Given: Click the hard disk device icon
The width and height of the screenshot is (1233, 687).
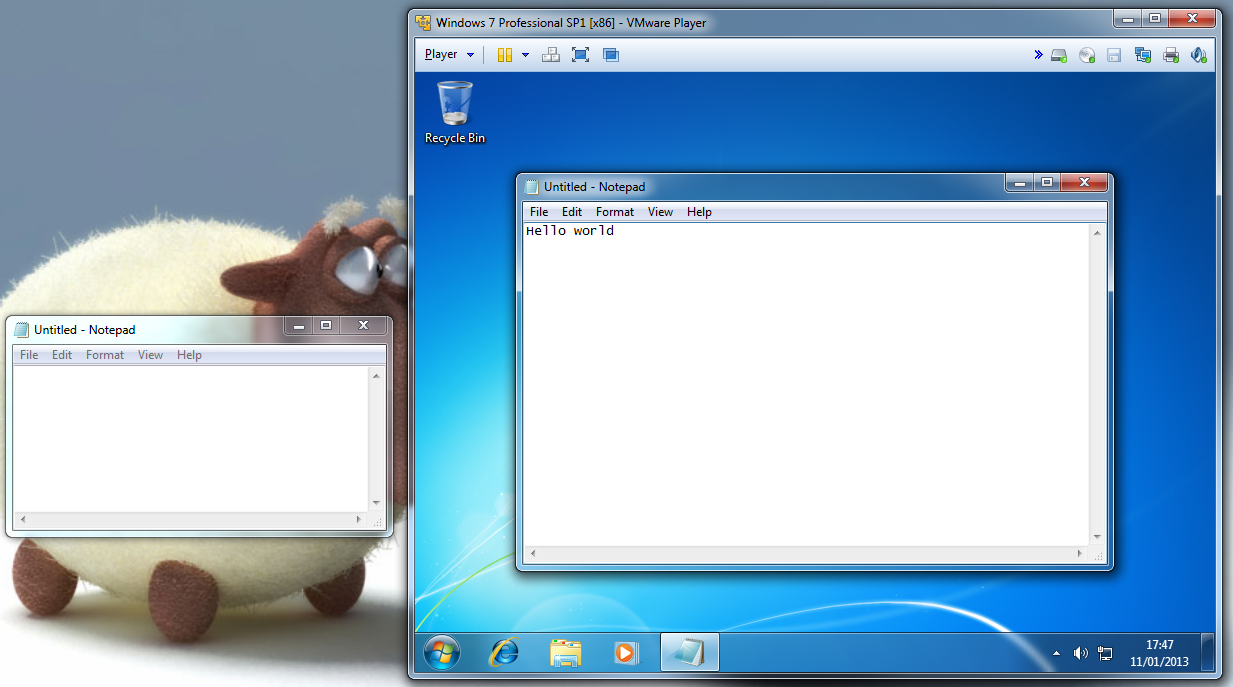Looking at the screenshot, I should click(x=1059, y=56).
